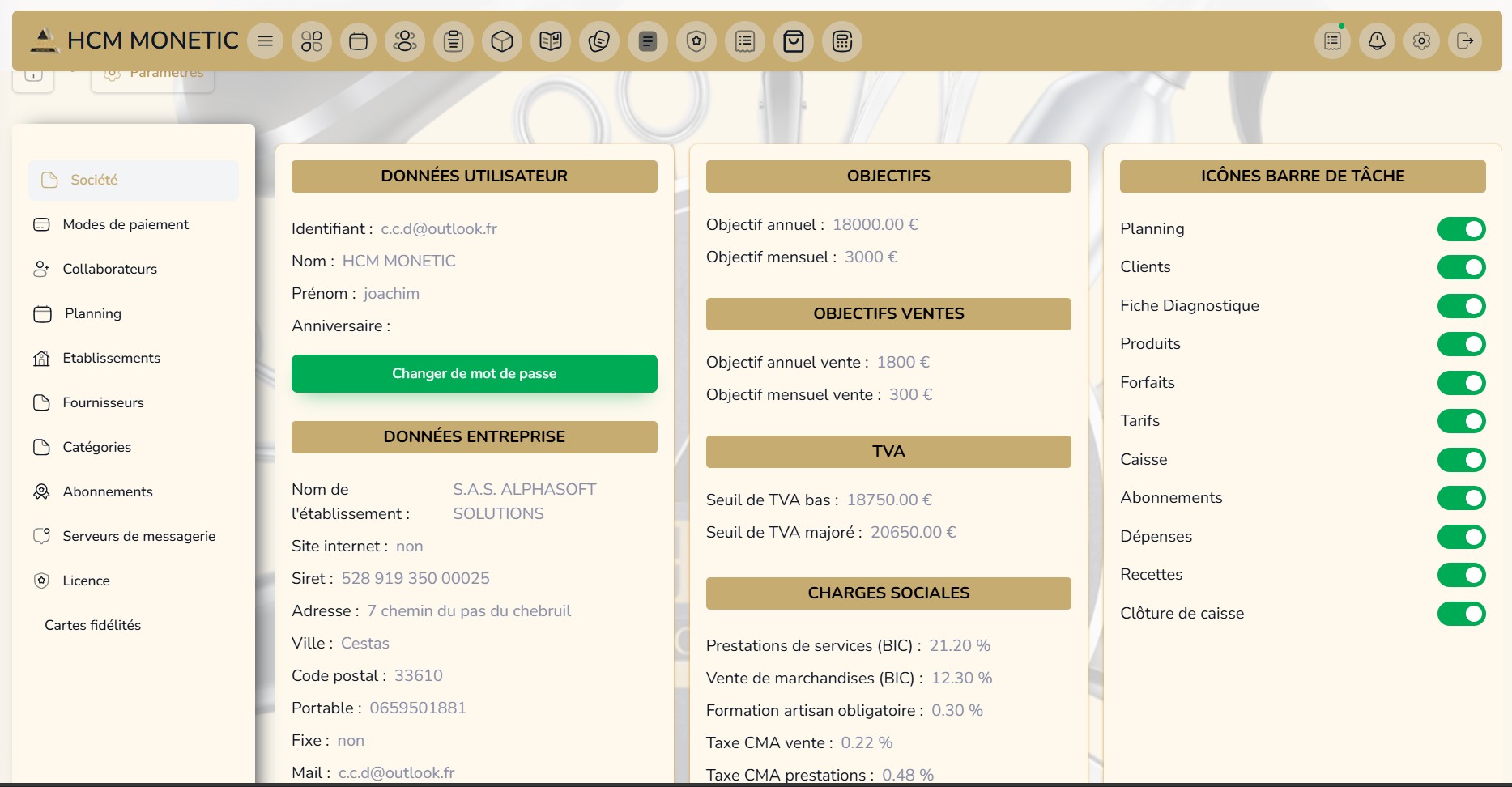Open the settings gear icon in top bar
The width and height of the screenshot is (1512, 787).
(x=1421, y=41)
